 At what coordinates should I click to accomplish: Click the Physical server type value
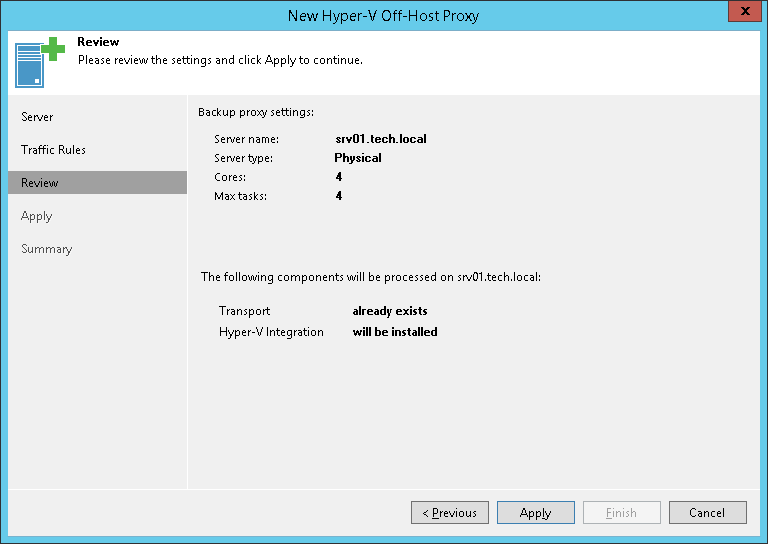coord(358,158)
